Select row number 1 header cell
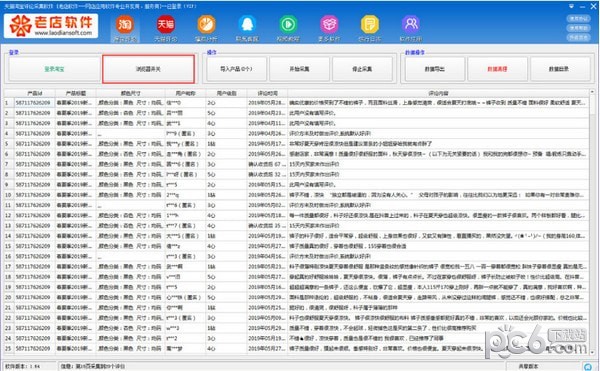 pos(9,103)
